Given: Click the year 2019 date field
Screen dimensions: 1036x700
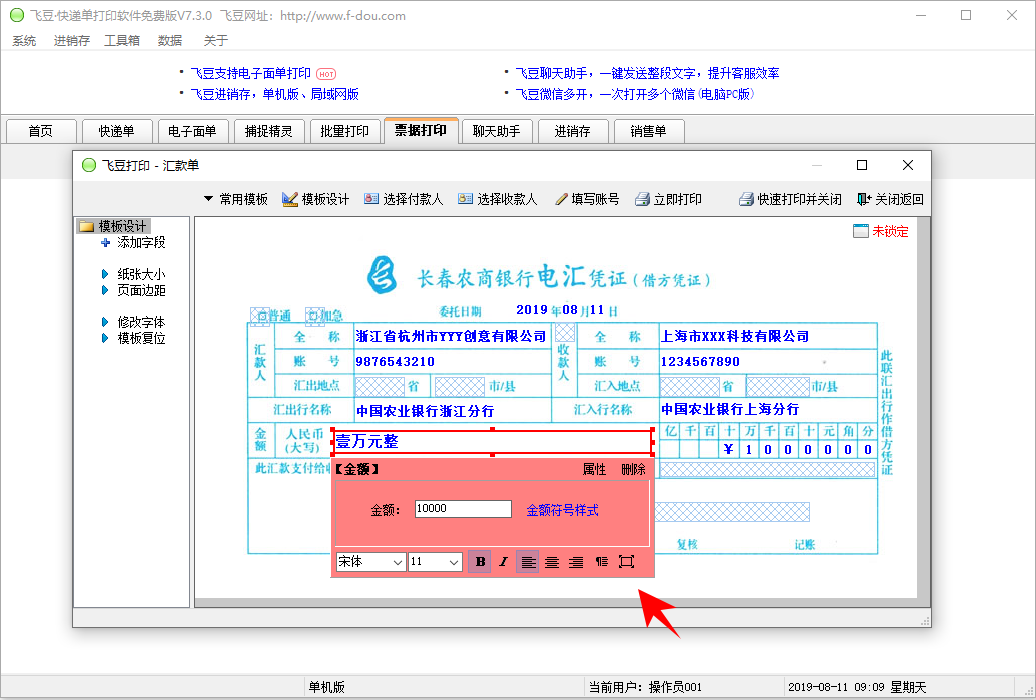Looking at the screenshot, I should (532, 309).
